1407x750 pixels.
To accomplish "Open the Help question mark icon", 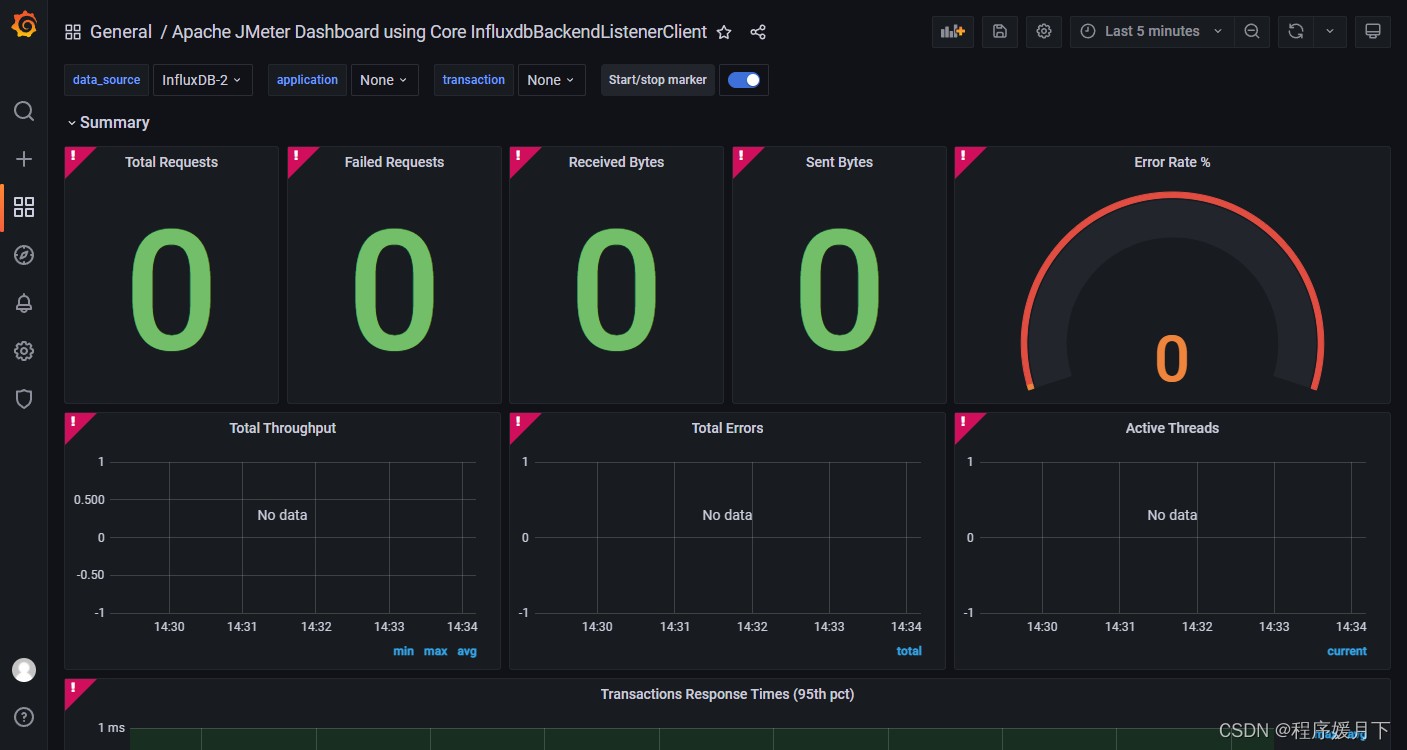I will coord(24,717).
